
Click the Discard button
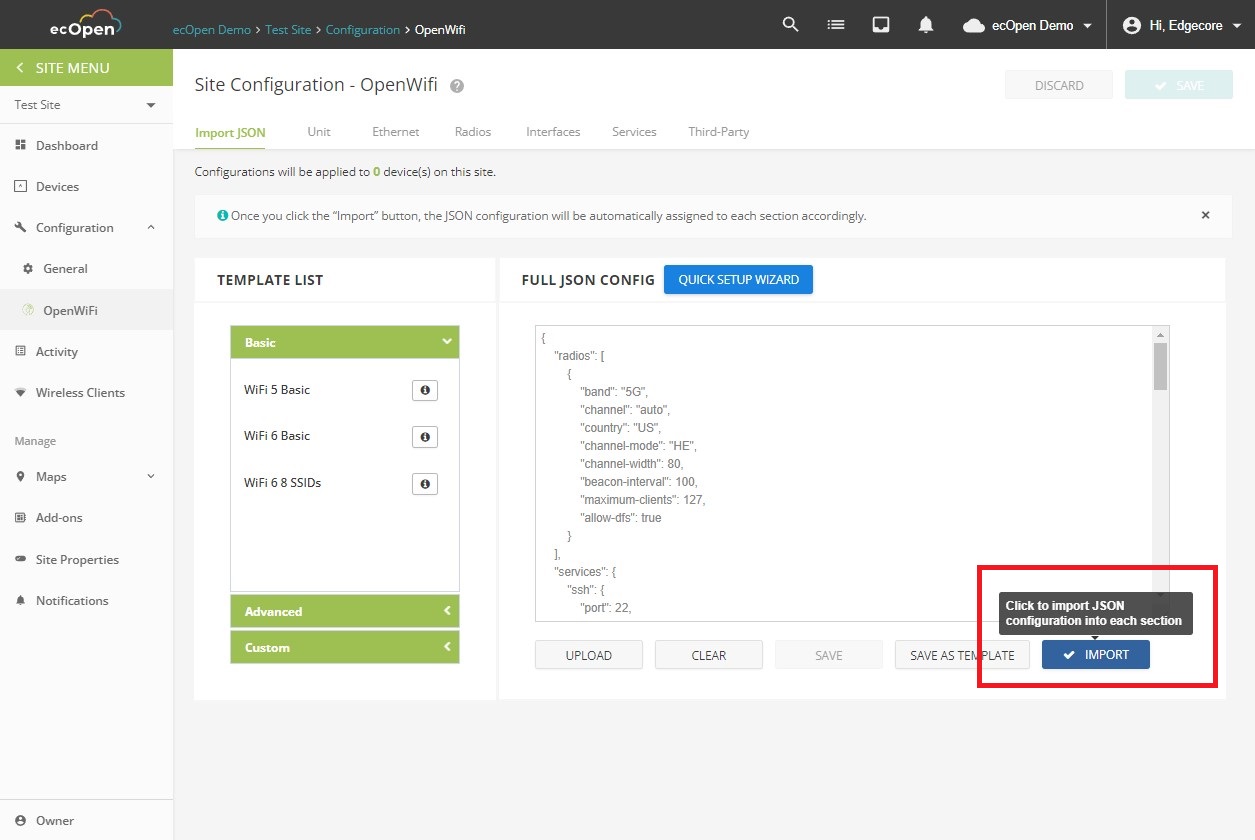point(1059,85)
